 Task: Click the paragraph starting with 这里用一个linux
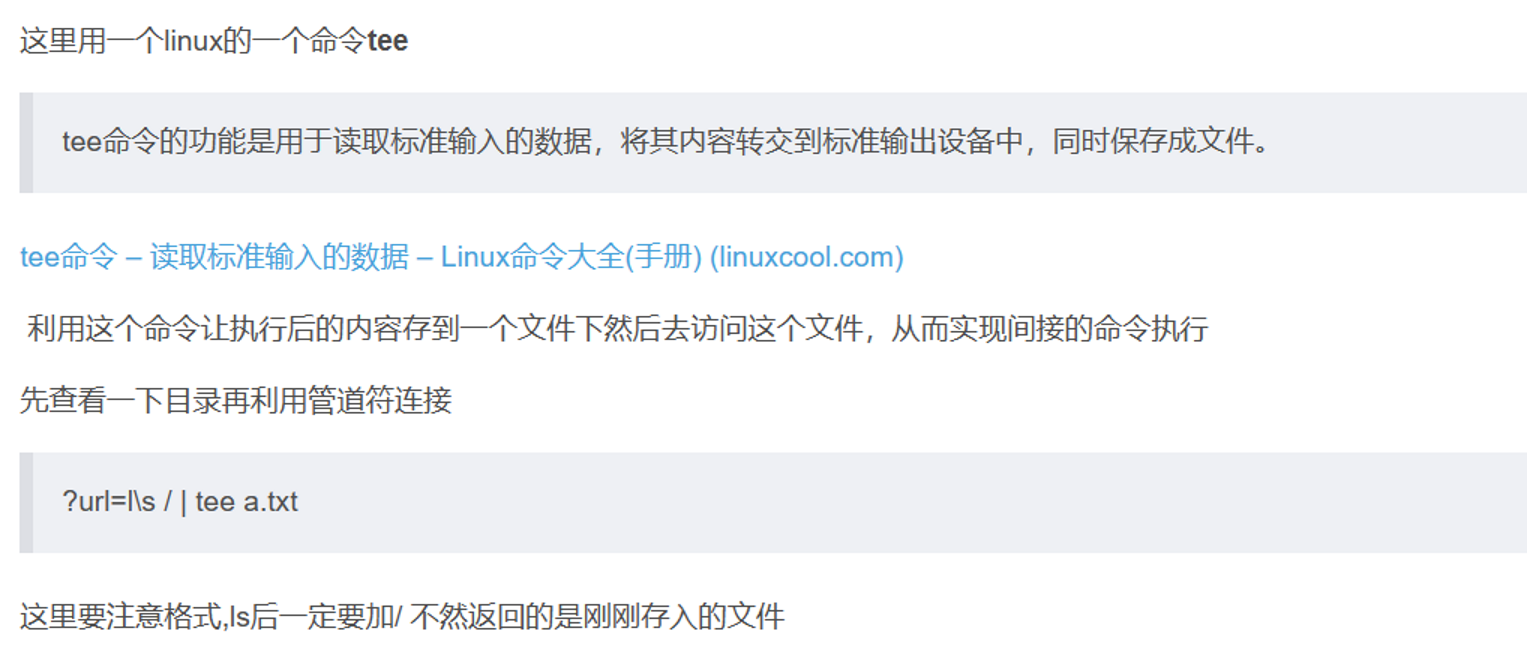(x=214, y=43)
